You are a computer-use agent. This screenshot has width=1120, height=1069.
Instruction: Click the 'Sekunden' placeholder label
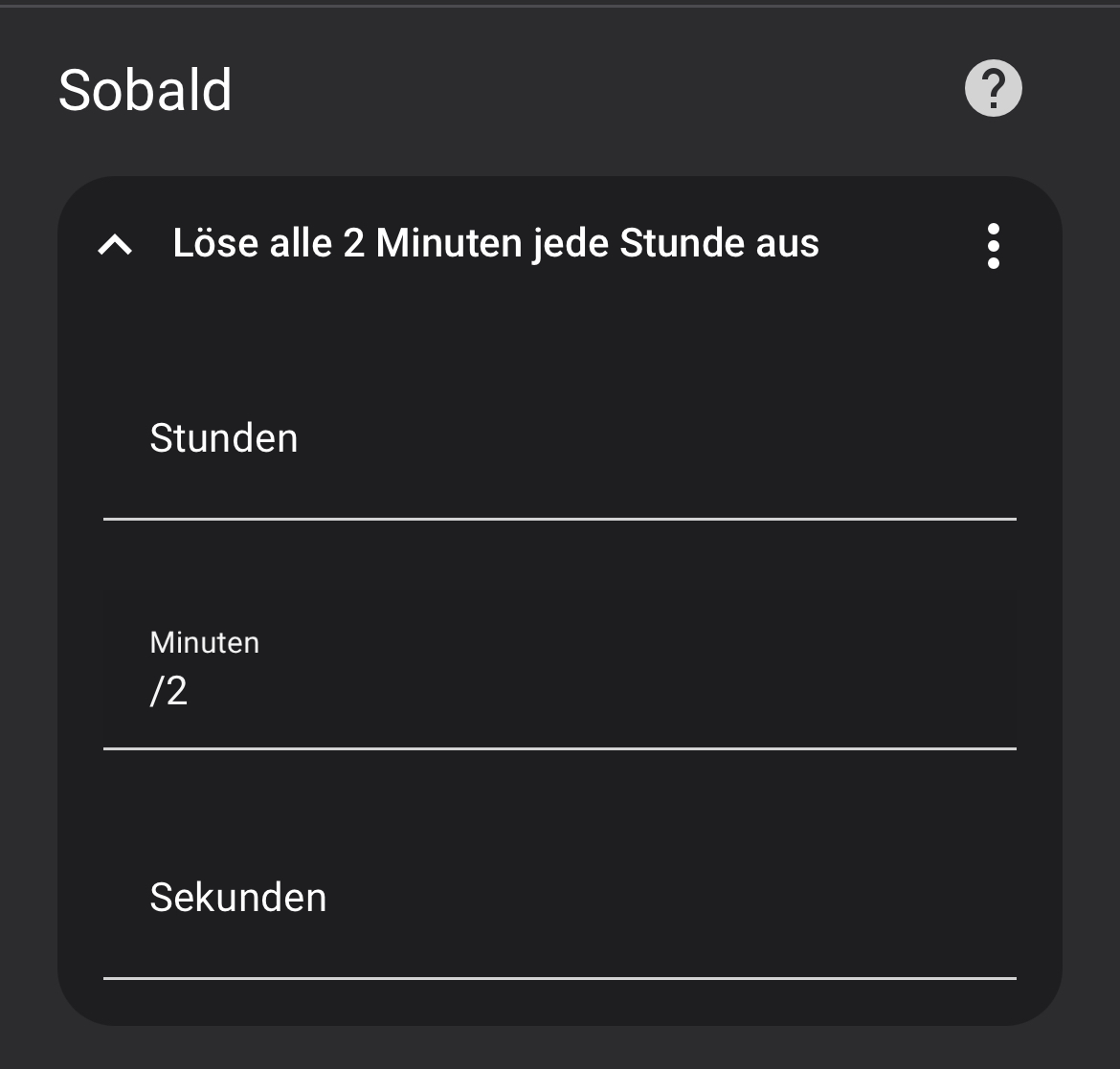tap(237, 898)
